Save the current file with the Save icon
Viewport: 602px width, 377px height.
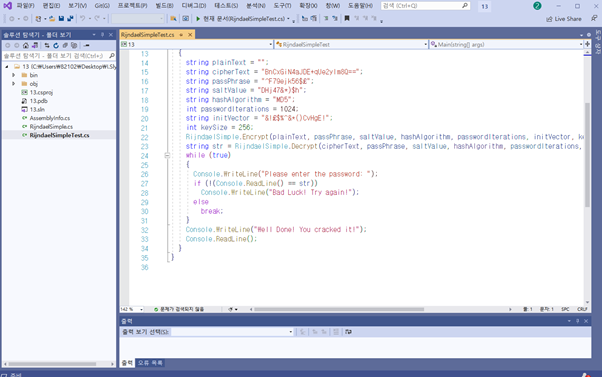tap(61, 18)
